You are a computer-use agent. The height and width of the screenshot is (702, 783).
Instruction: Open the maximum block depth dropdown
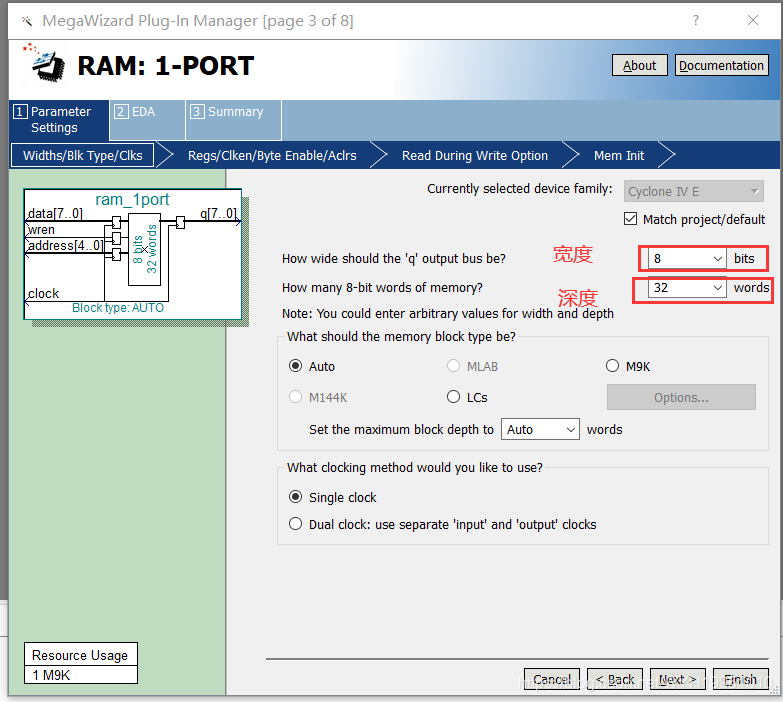(540, 429)
